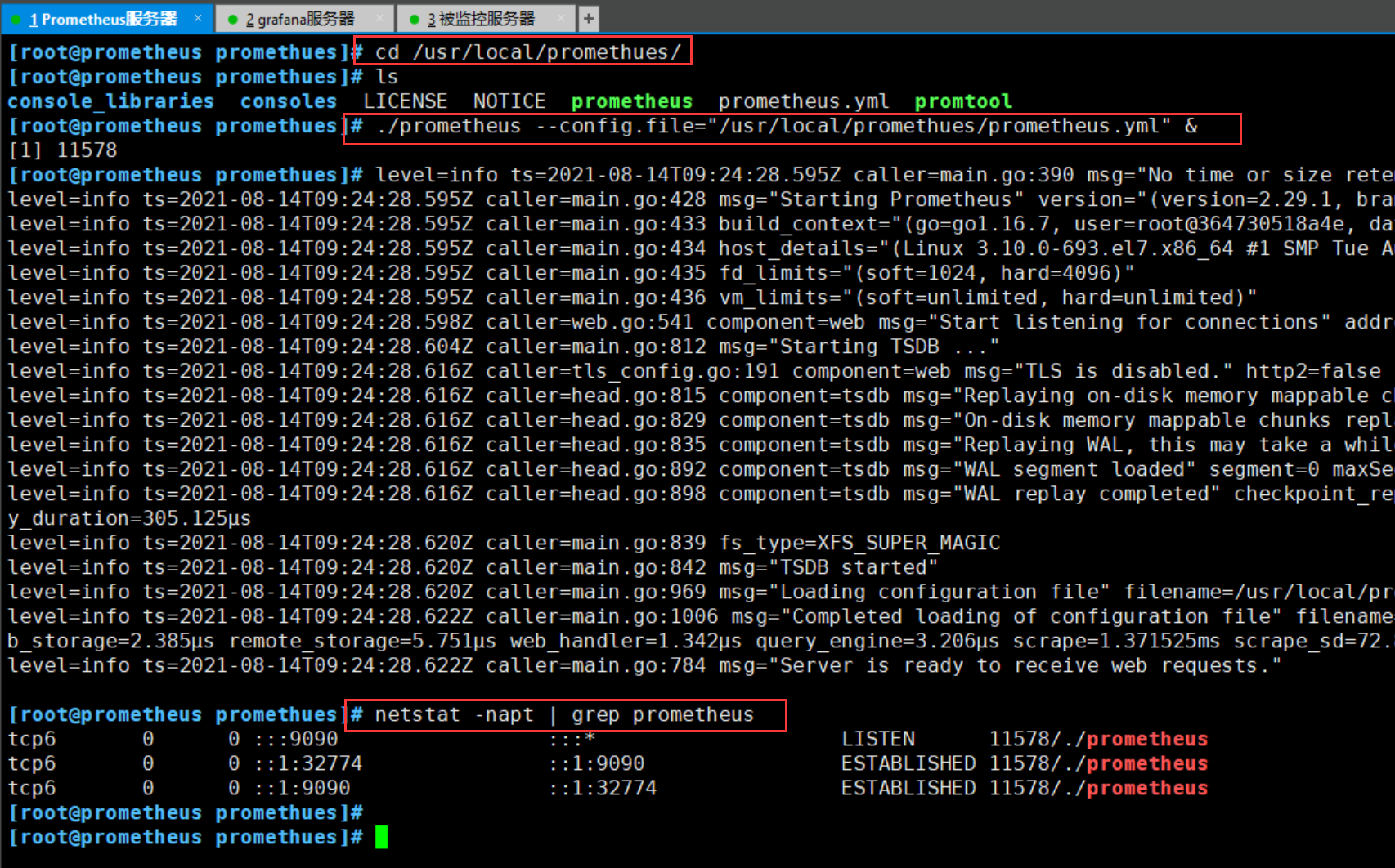Click ':::9090' local address in netstat output

pos(295,739)
